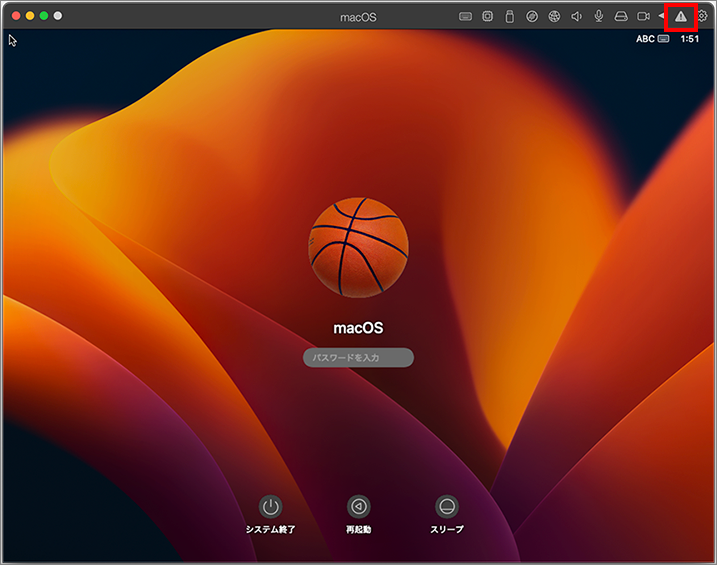
Task: Click the sound speaker icon
Action: coord(576,17)
